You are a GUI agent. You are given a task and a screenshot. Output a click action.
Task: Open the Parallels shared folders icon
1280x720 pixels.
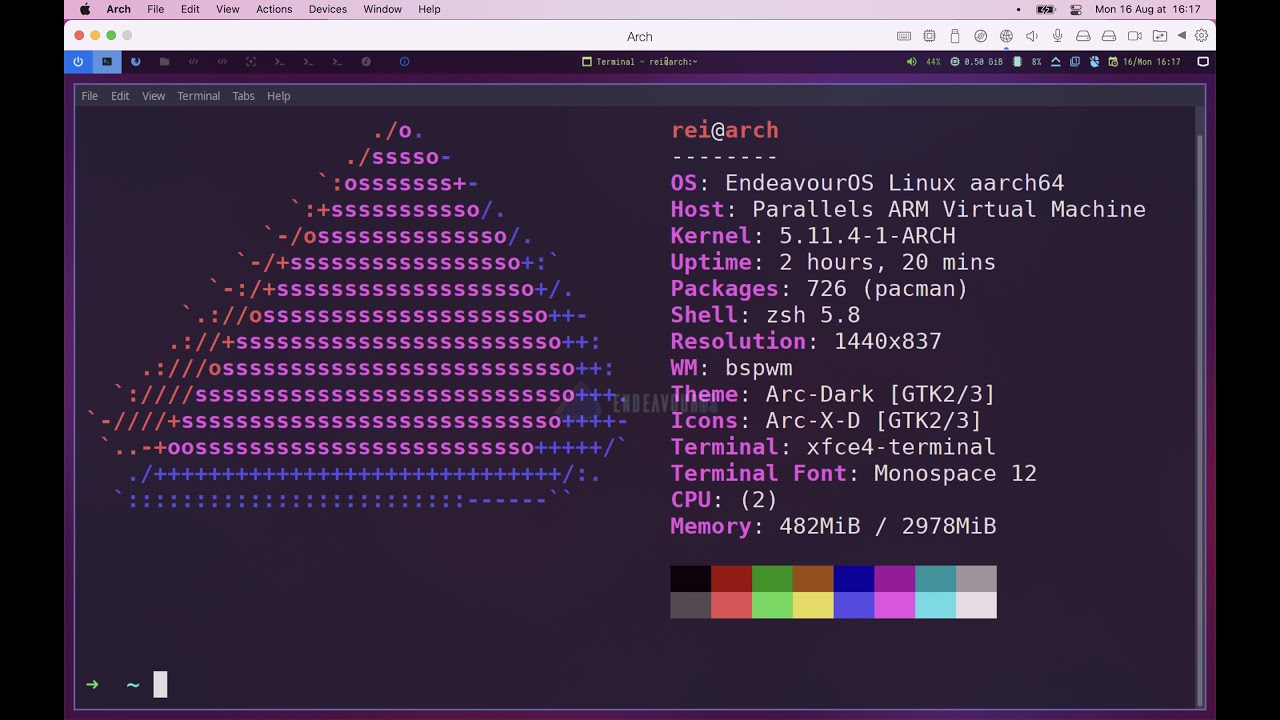point(1160,36)
